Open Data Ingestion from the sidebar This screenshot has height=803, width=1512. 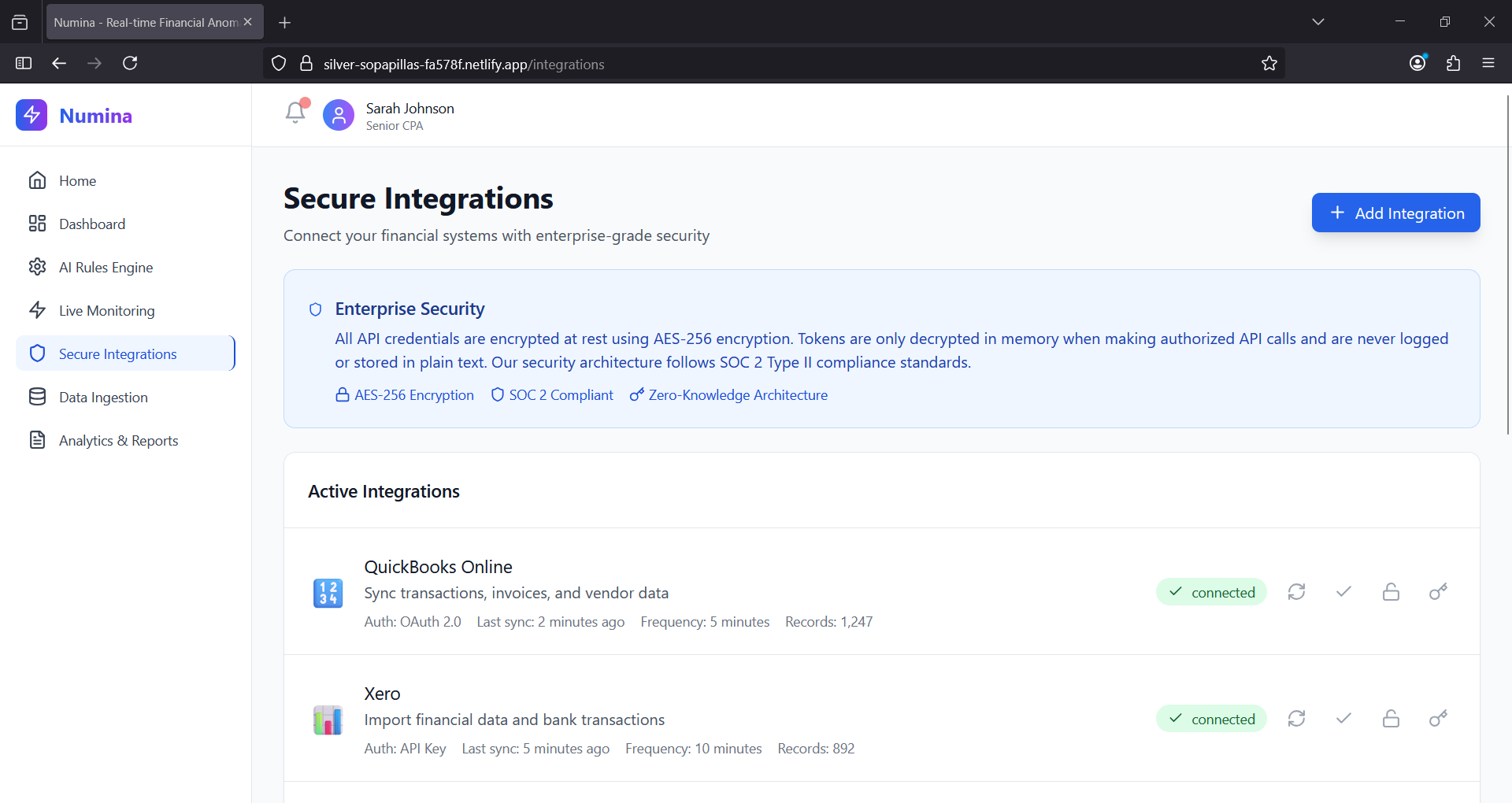pos(103,398)
